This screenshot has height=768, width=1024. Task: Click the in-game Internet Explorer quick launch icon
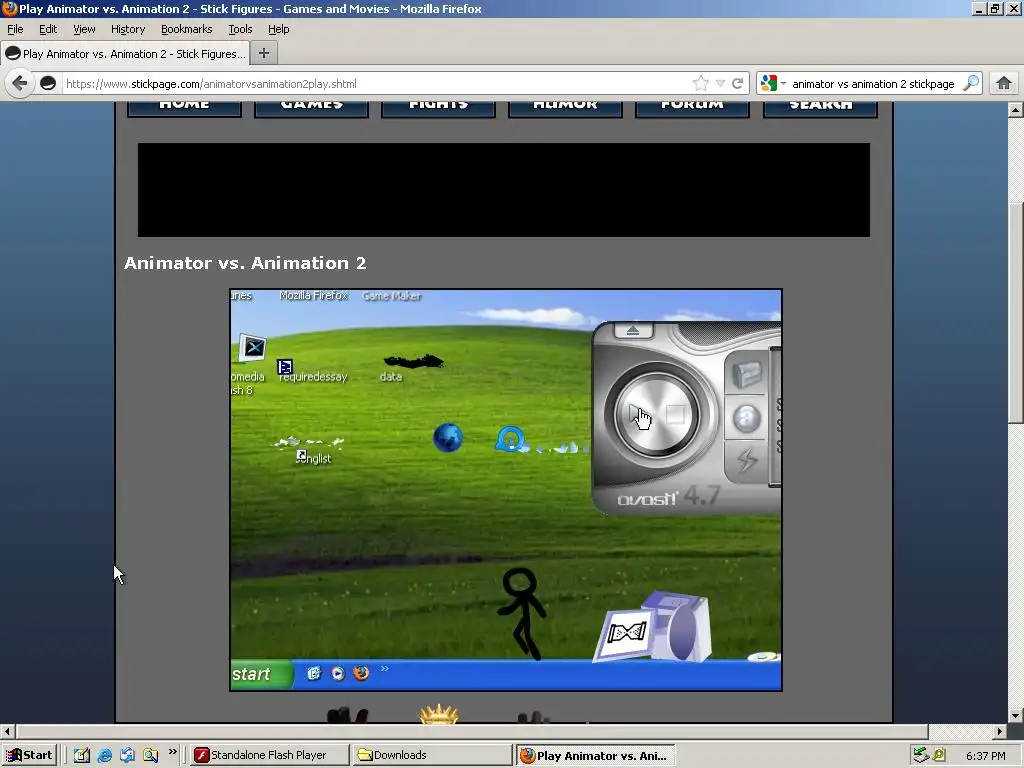[314, 673]
